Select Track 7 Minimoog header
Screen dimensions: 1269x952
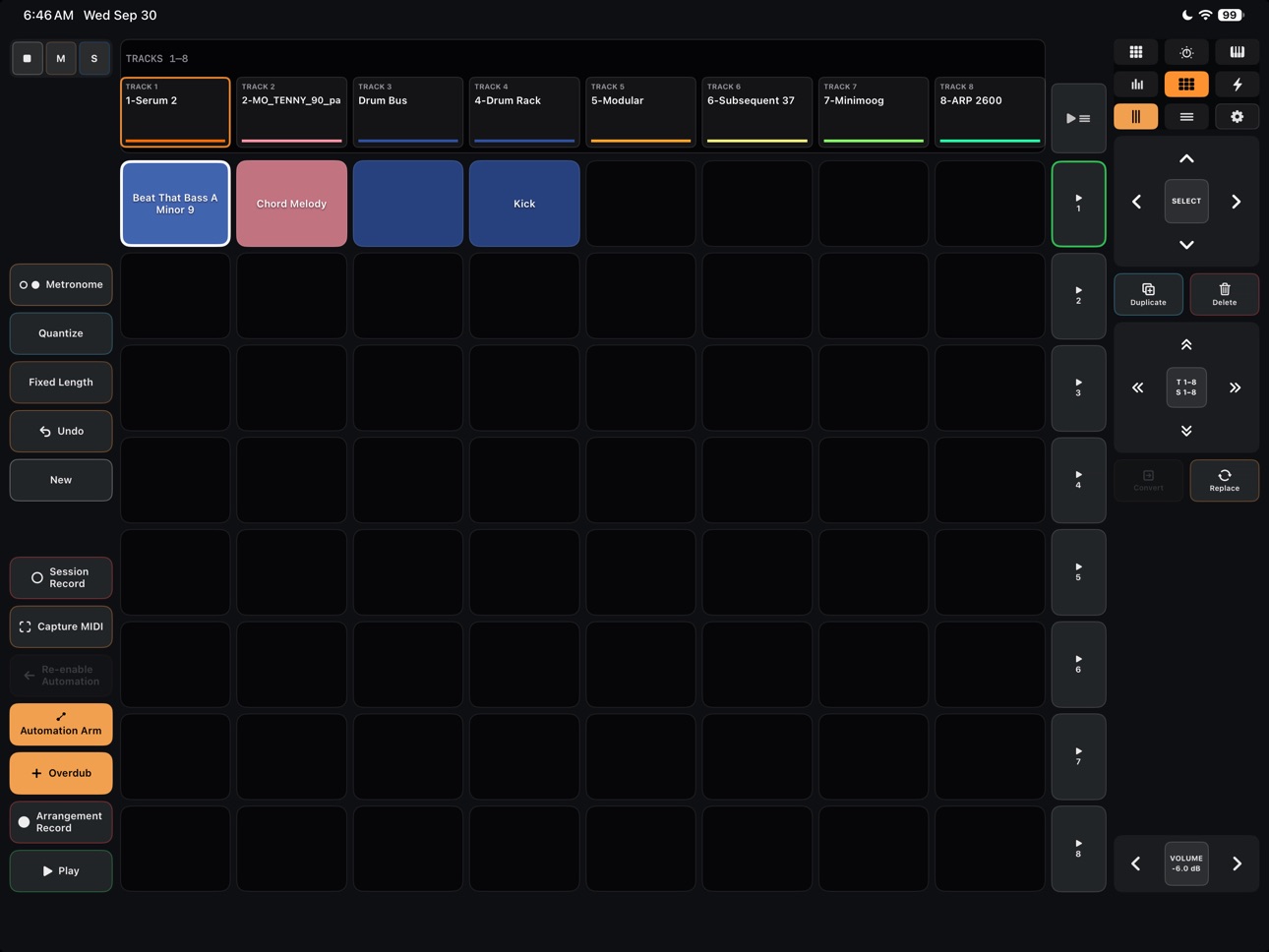point(874,112)
